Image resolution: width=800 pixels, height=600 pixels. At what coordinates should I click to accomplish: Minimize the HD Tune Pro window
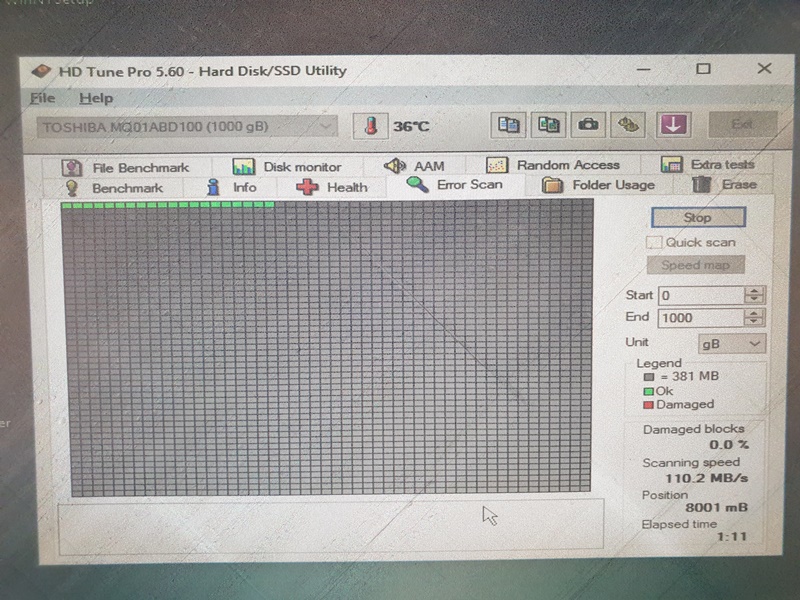tap(644, 69)
